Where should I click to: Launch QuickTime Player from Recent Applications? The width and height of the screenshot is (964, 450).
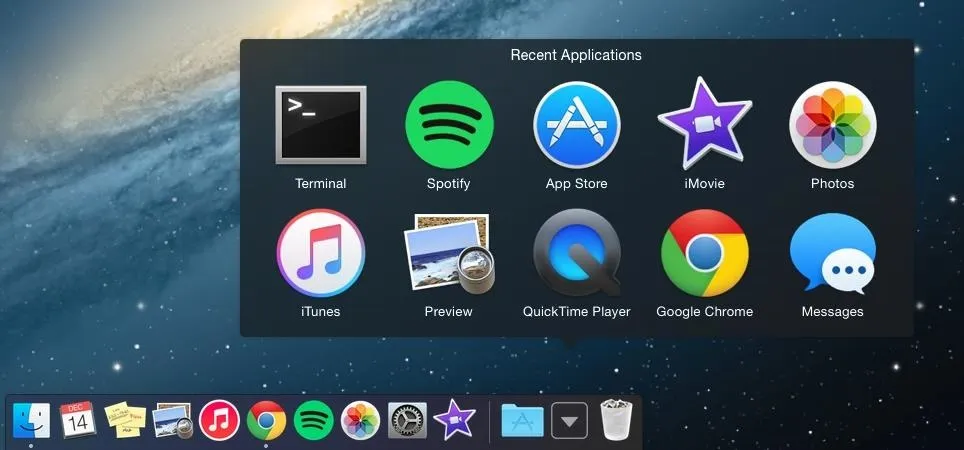[x=577, y=253]
